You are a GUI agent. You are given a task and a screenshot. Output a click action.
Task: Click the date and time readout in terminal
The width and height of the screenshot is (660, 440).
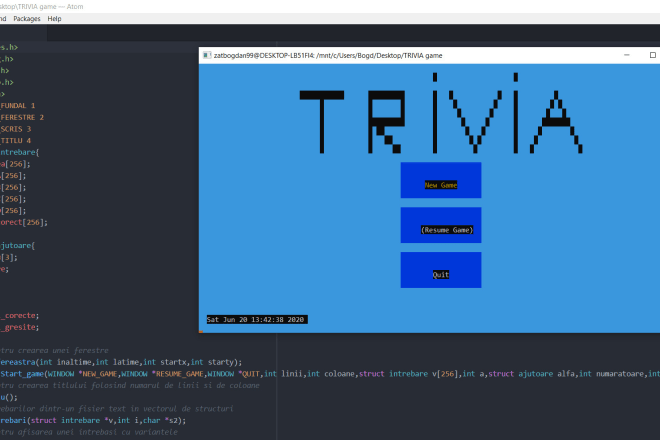pyautogui.click(x=257, y=320)
